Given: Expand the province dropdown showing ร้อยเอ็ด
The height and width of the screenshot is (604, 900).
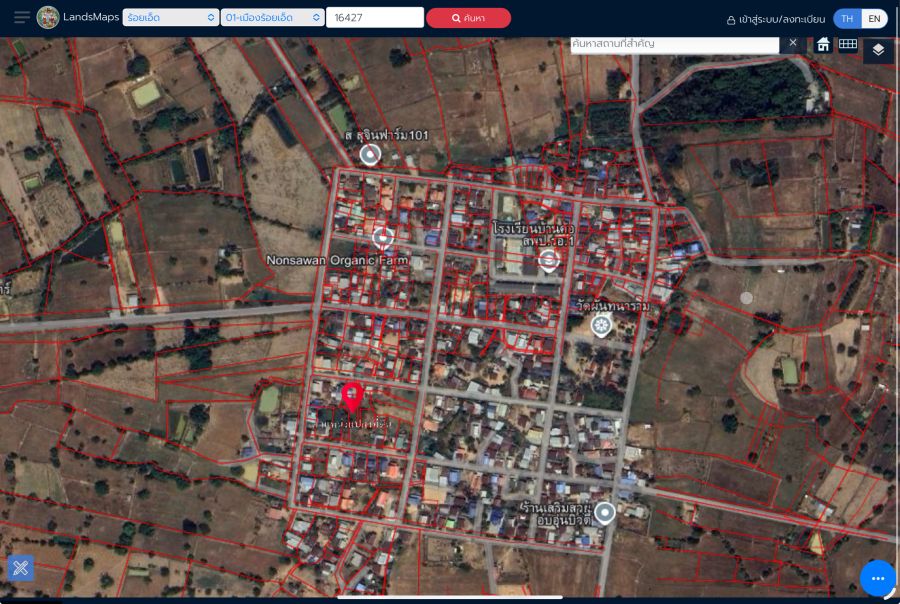Looking at the screenshot, I should click(170, 18).
